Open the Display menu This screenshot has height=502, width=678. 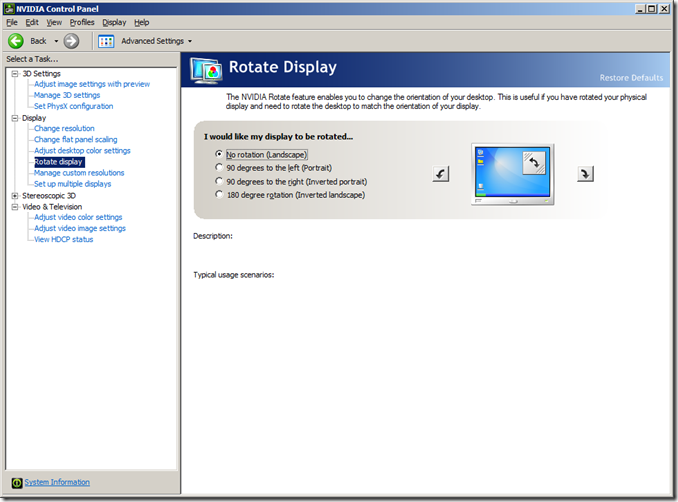point(114,22)
